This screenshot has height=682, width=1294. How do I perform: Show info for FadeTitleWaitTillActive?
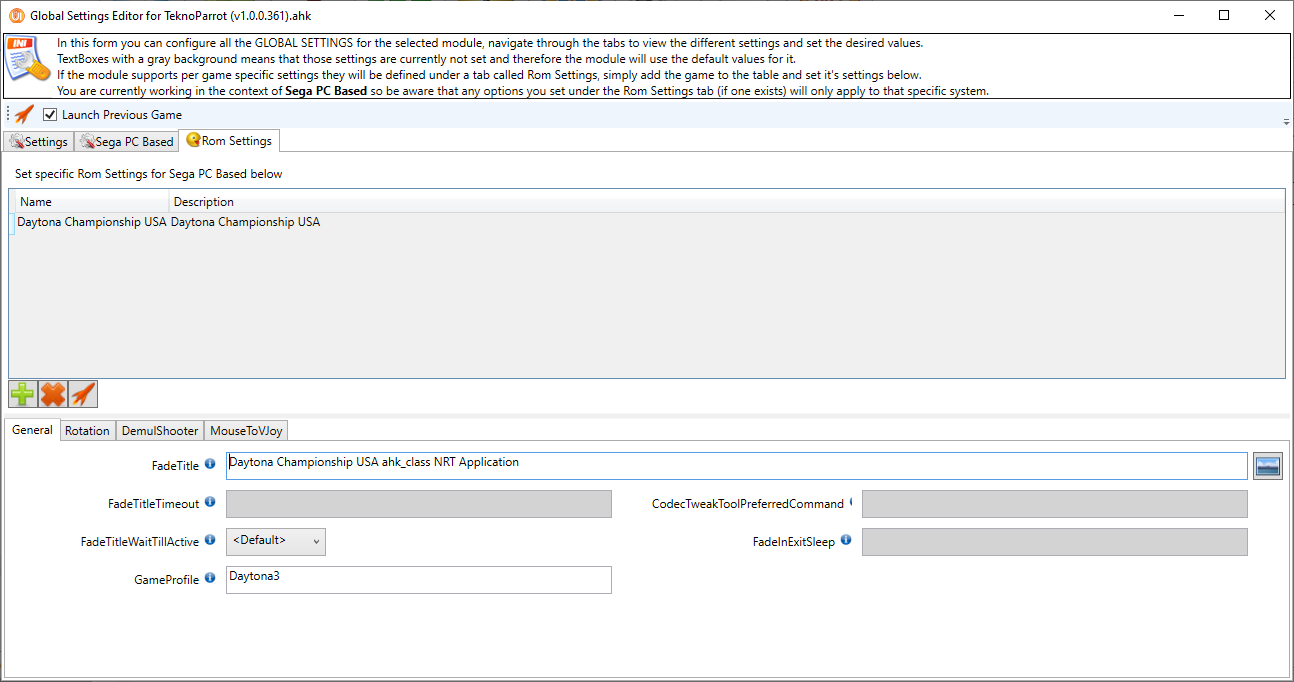coord(210,540)
